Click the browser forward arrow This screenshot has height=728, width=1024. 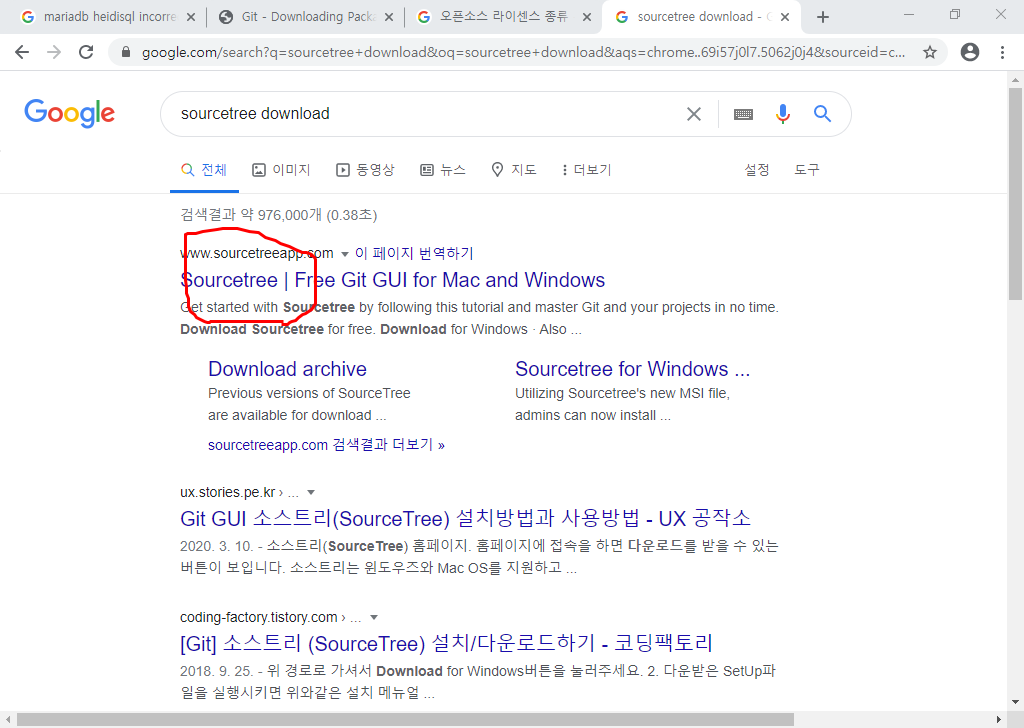(x=54, y=52)
